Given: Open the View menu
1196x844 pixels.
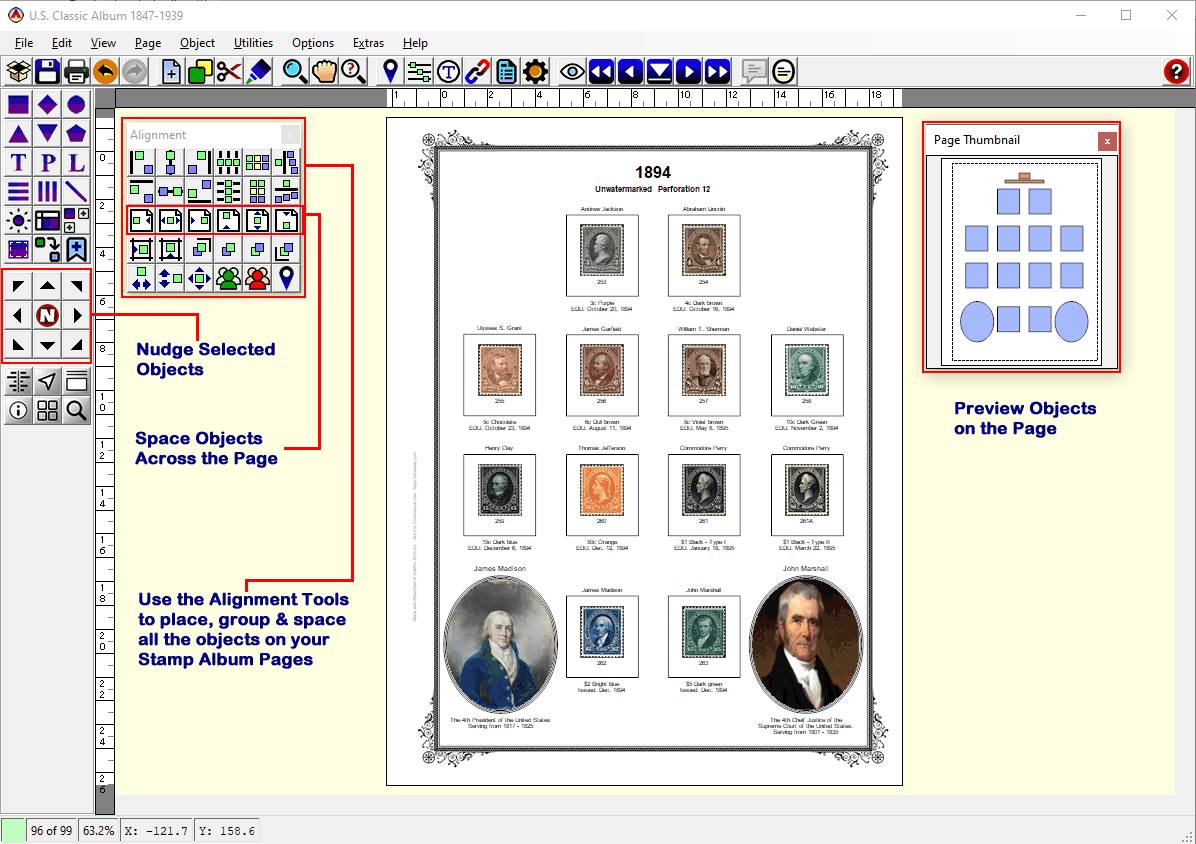Looking at the screenshot, I should click(x=103, y=43).
